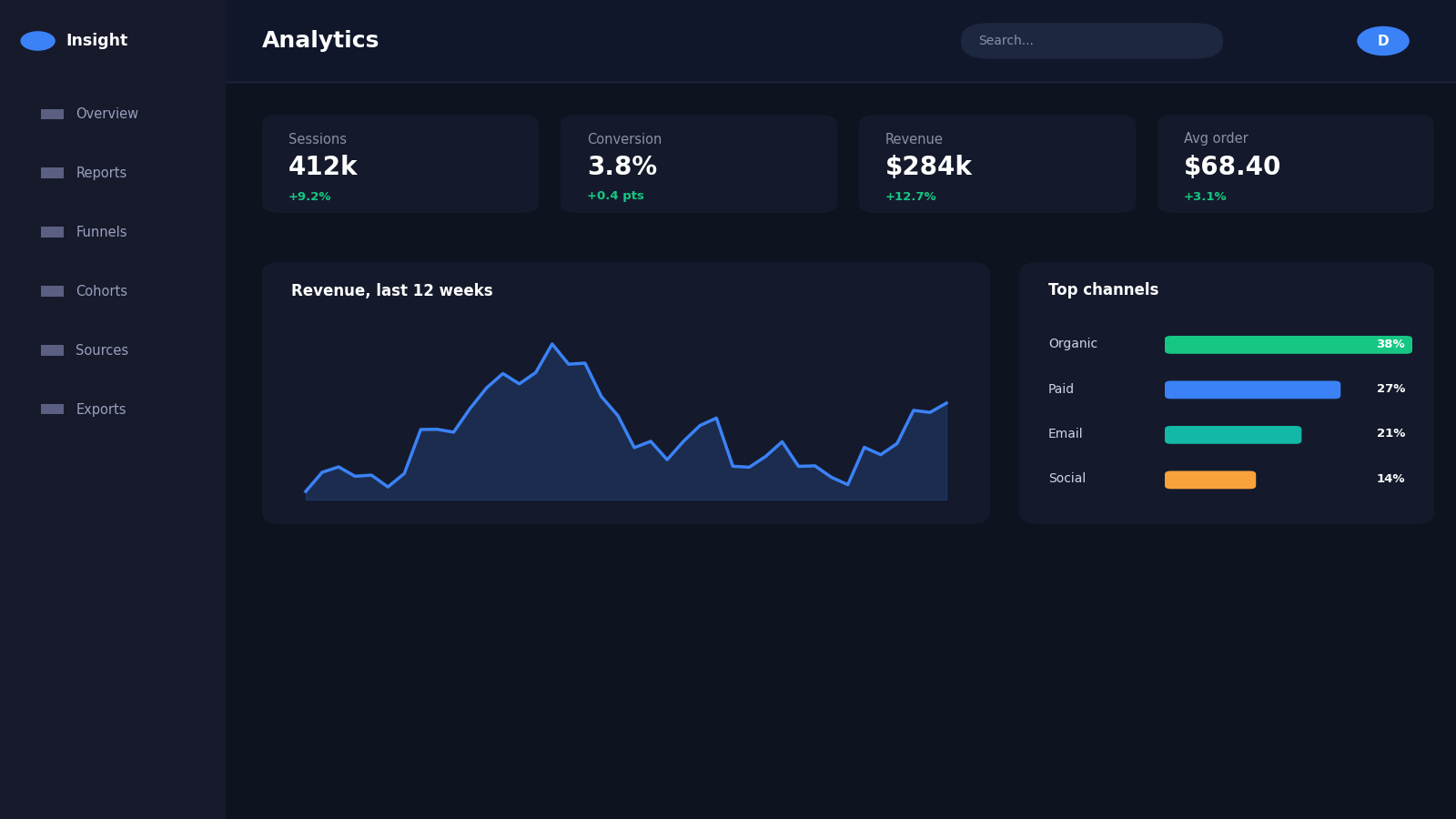The image size is (1456, 819).
Task: Click the Reports sidebar icon
Action: (x=52, y=173)
